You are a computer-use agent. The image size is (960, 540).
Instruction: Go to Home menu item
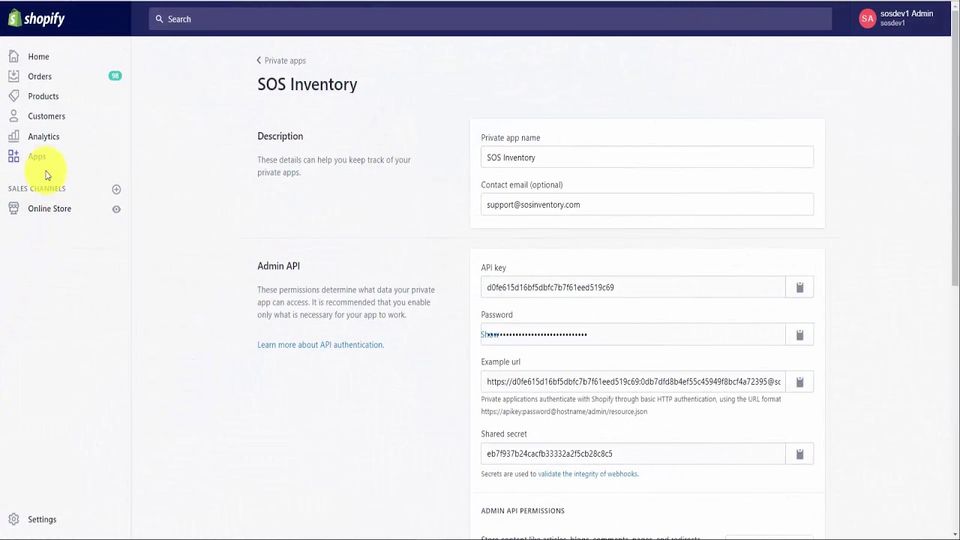39,56
